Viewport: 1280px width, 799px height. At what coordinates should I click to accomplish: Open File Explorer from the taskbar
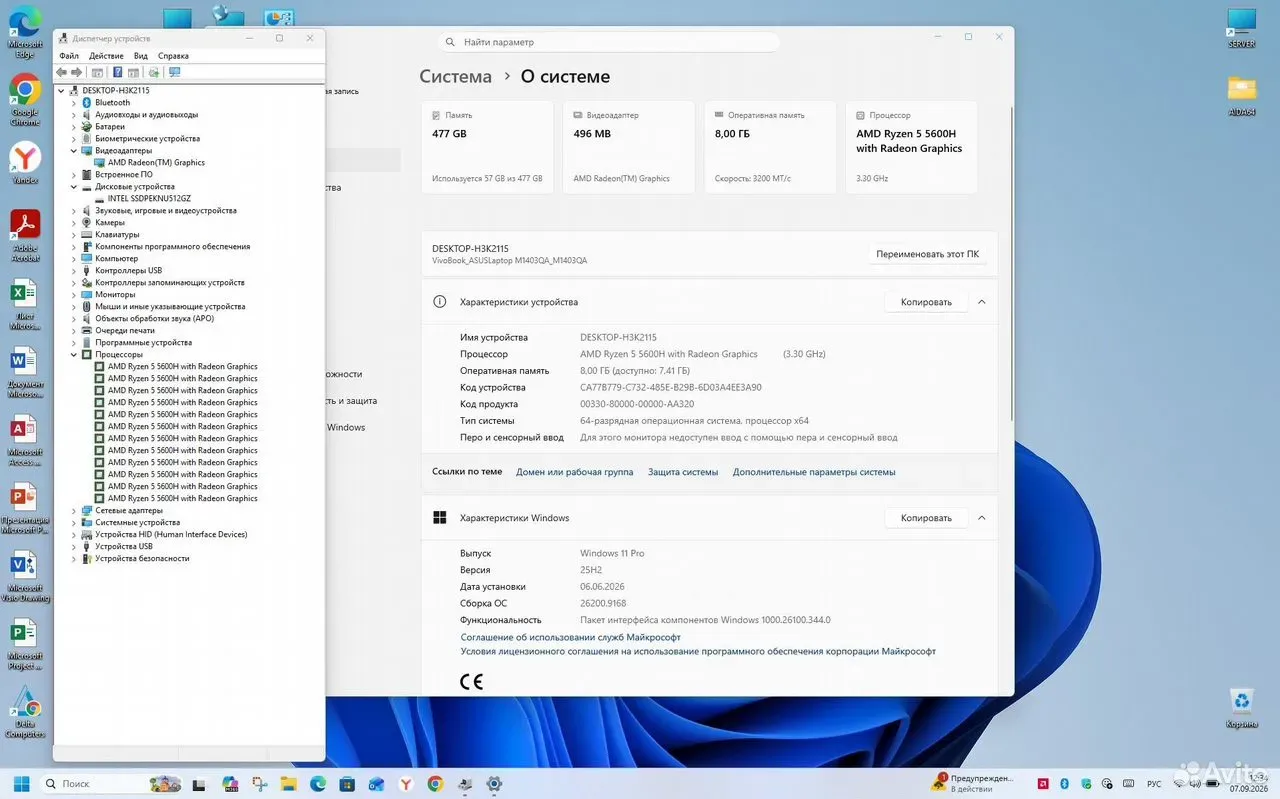pyautogui.click(x=288, y=784)
